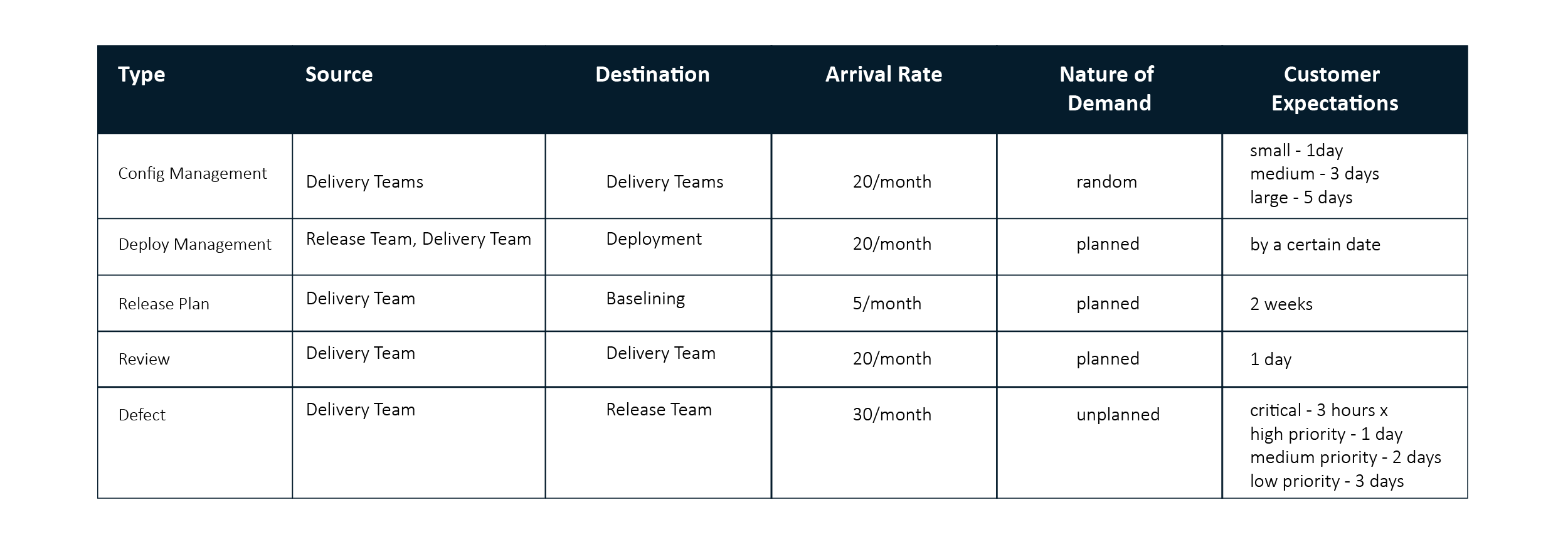The height and width of the screenshot is (544, 1568).
Task: Select the Config Management row label
Action: [x=193, y=174]
